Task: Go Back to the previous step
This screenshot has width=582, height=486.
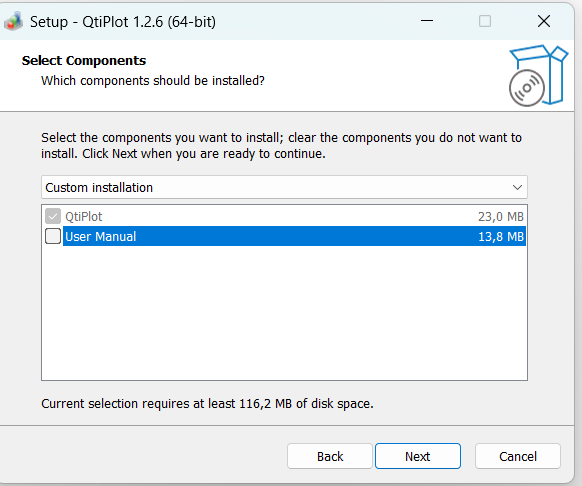Action: [330, 456]
